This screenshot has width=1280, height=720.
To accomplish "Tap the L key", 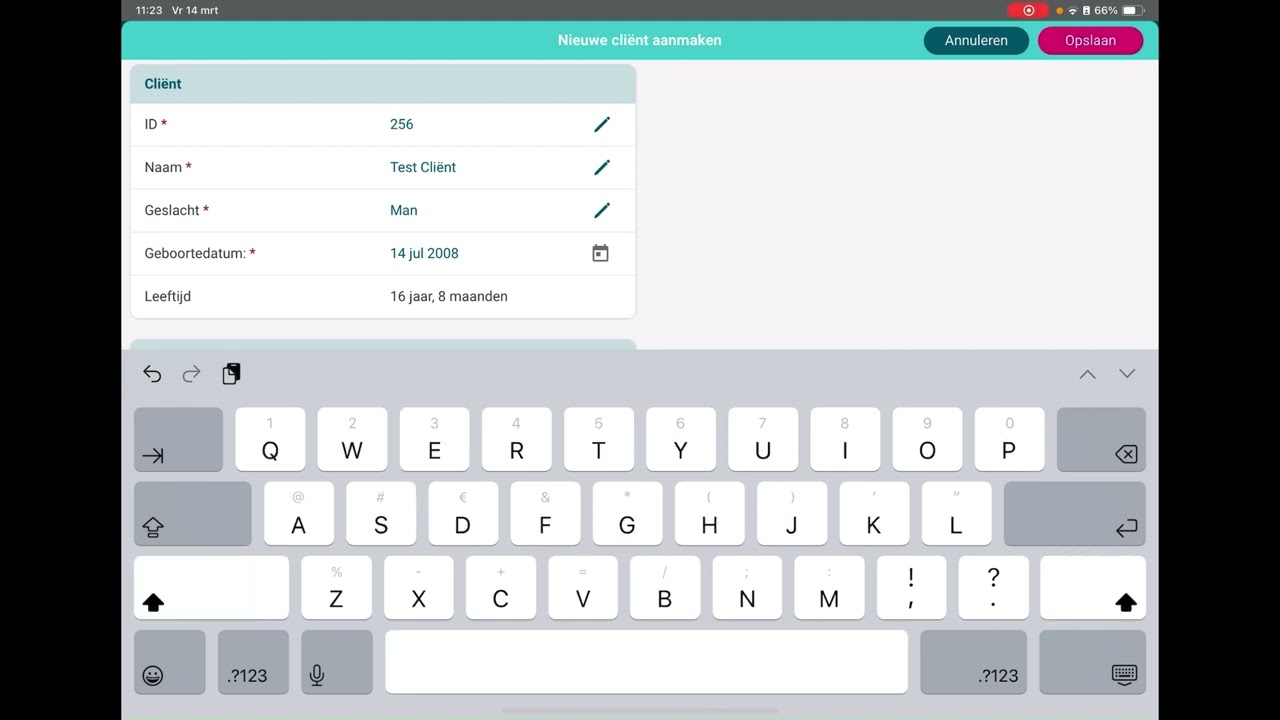I will [x=956, y=514].
